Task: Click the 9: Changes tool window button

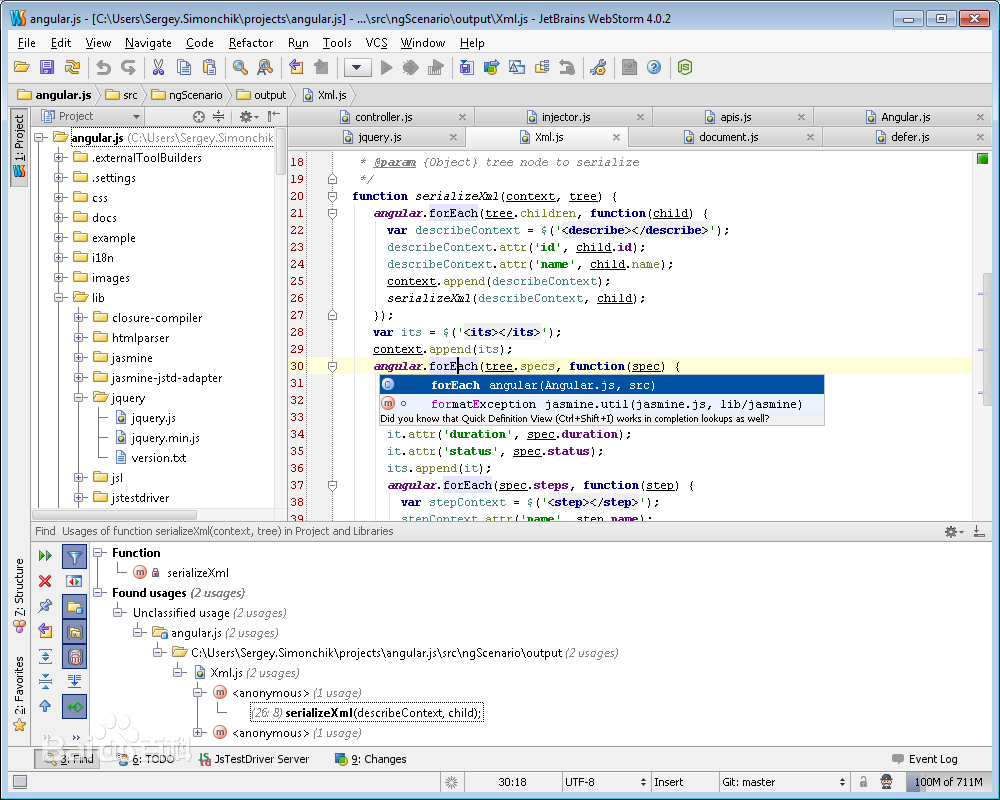Action: [370, 759]
